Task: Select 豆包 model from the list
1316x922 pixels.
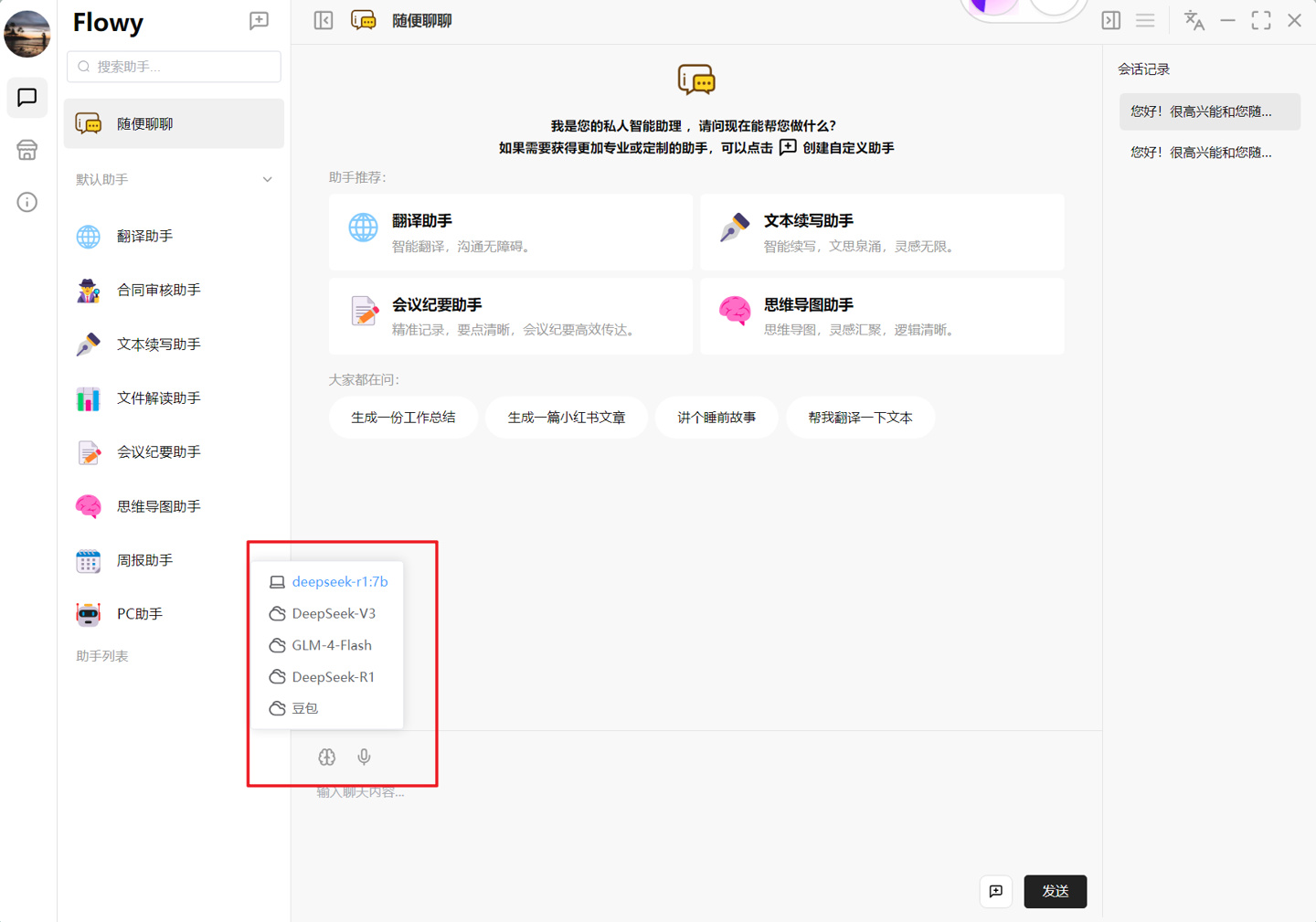Action: coord(304,708)
